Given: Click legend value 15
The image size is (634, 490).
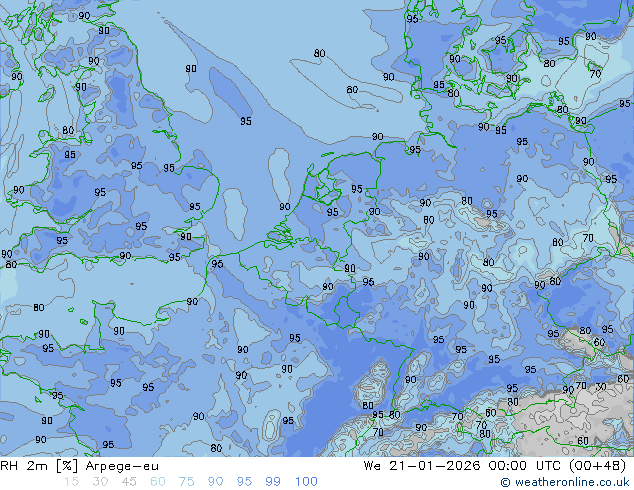Looking at the screenshot, I should tap(71, 482).
